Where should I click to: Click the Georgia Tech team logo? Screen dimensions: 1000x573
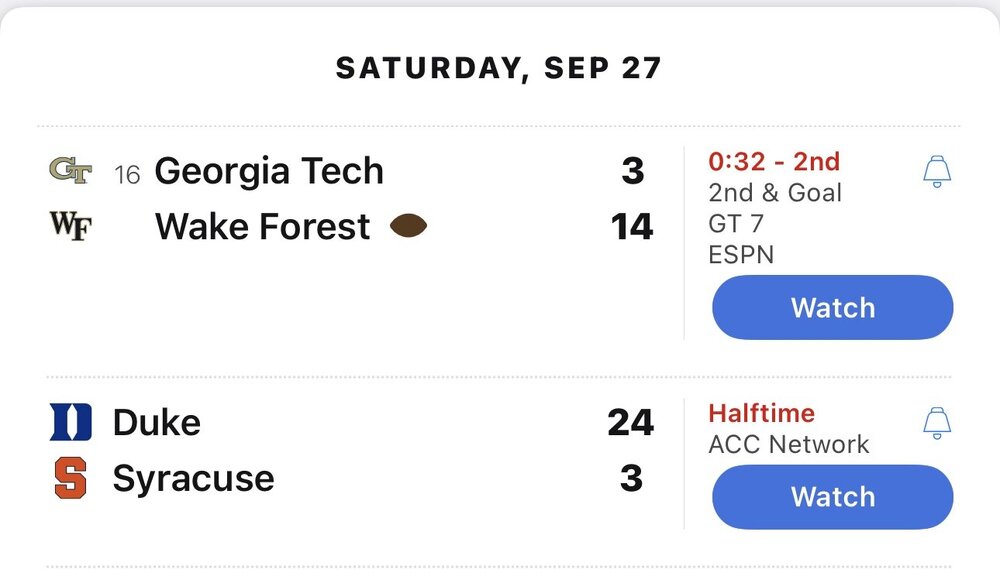[x=69, y=171]
